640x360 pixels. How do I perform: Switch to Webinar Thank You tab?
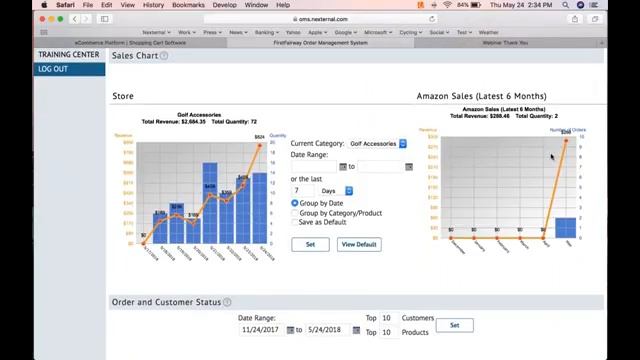[x=505, y=43]
